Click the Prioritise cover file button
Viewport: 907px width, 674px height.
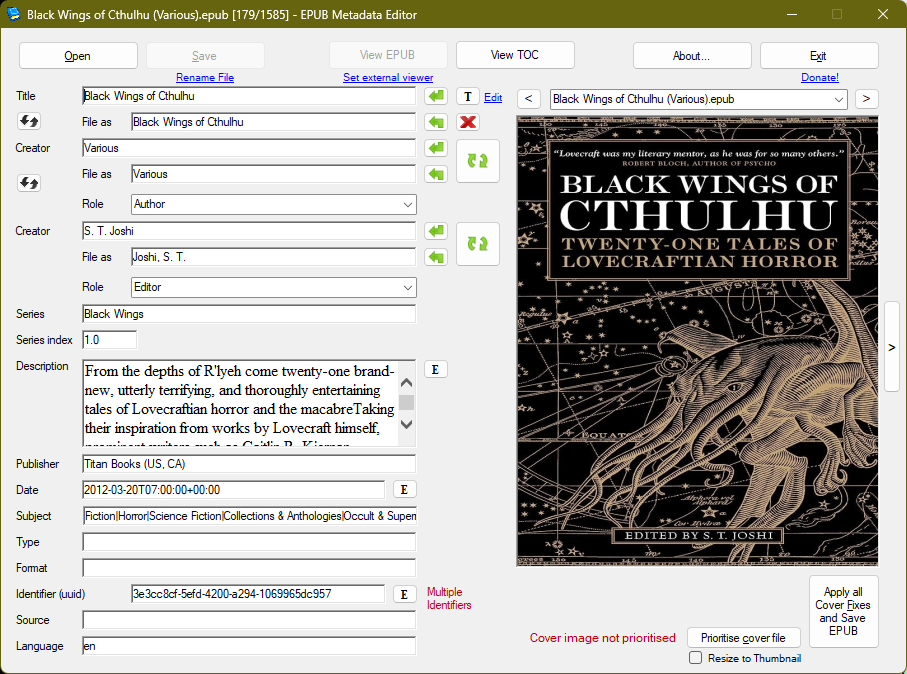point(743,638)
